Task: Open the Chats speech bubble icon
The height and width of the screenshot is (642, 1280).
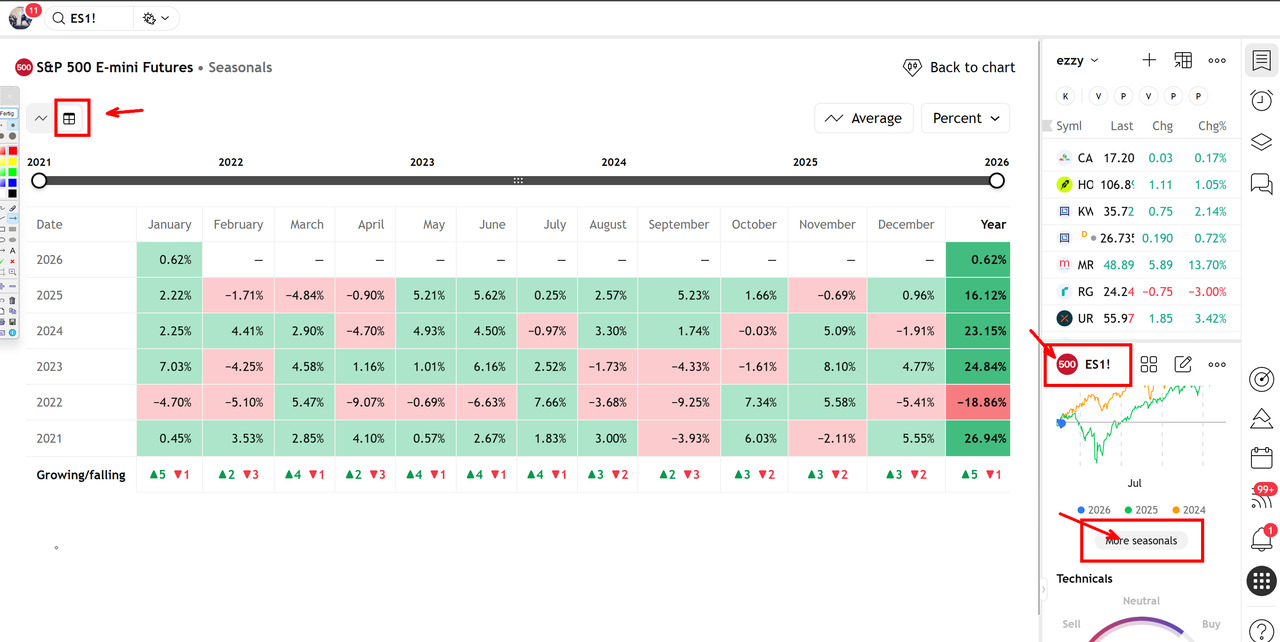Action: [1261, 184]
